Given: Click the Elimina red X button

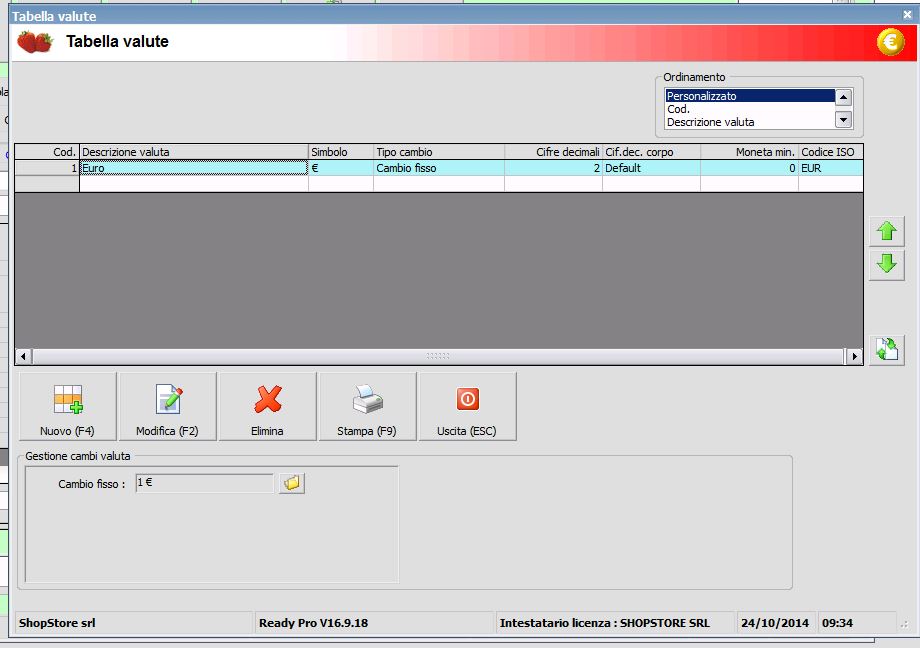Looking at the screenshot, I should [x=268, y=406].
